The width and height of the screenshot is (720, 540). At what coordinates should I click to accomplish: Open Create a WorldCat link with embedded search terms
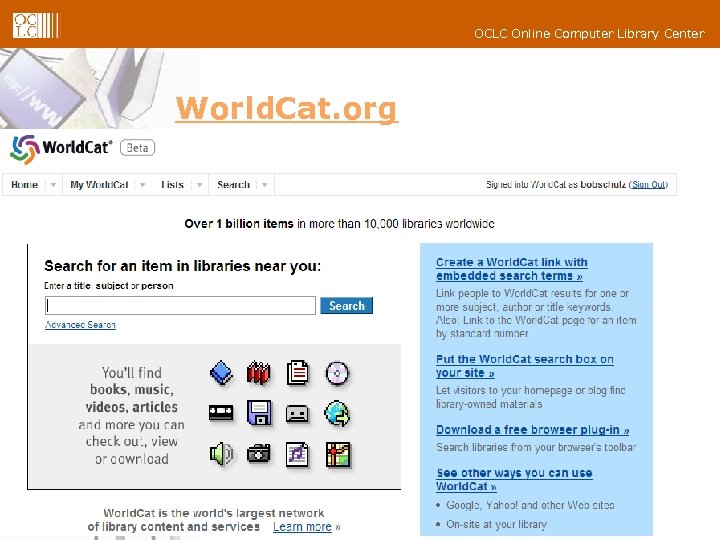512,269
